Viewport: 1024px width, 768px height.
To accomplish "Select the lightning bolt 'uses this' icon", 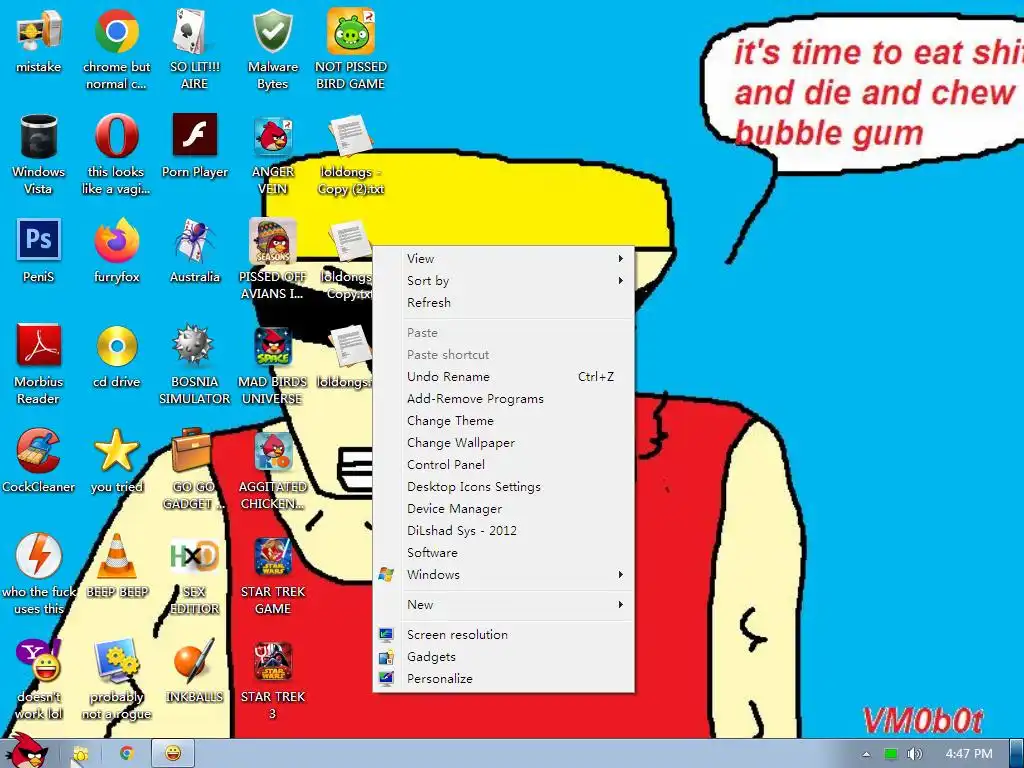I will [x=39, y=575].
